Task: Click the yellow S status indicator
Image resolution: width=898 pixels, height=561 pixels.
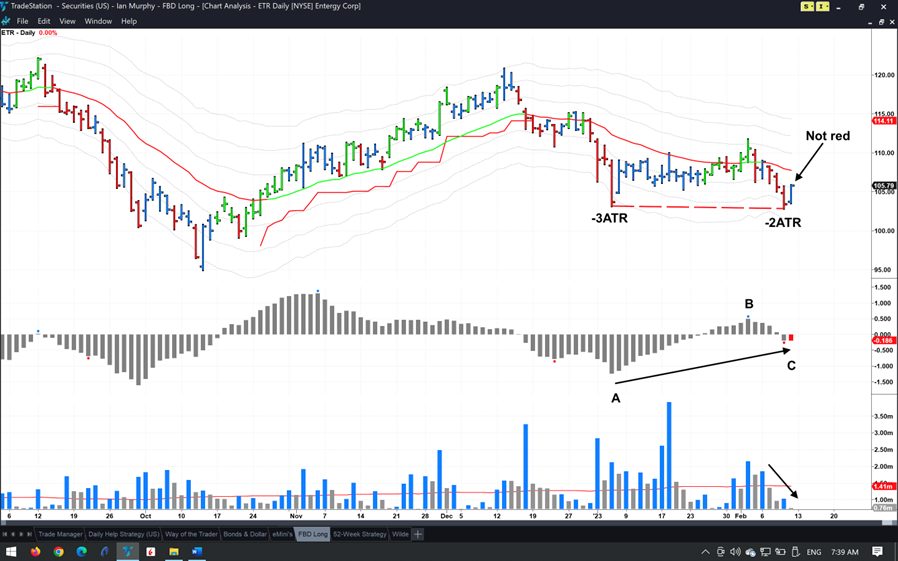Action: pos(807,7)
